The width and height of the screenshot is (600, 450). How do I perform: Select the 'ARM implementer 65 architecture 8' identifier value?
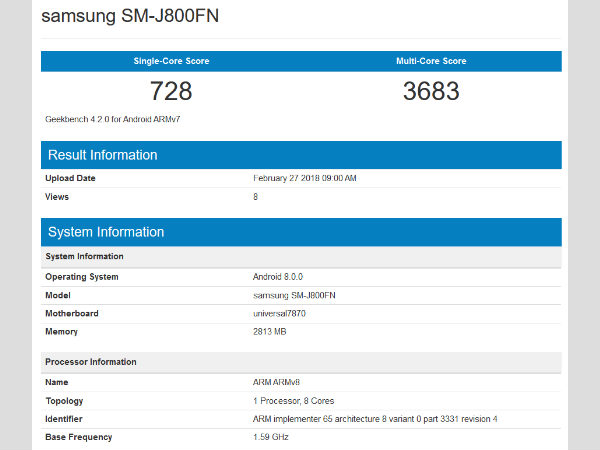coord(375,419)
